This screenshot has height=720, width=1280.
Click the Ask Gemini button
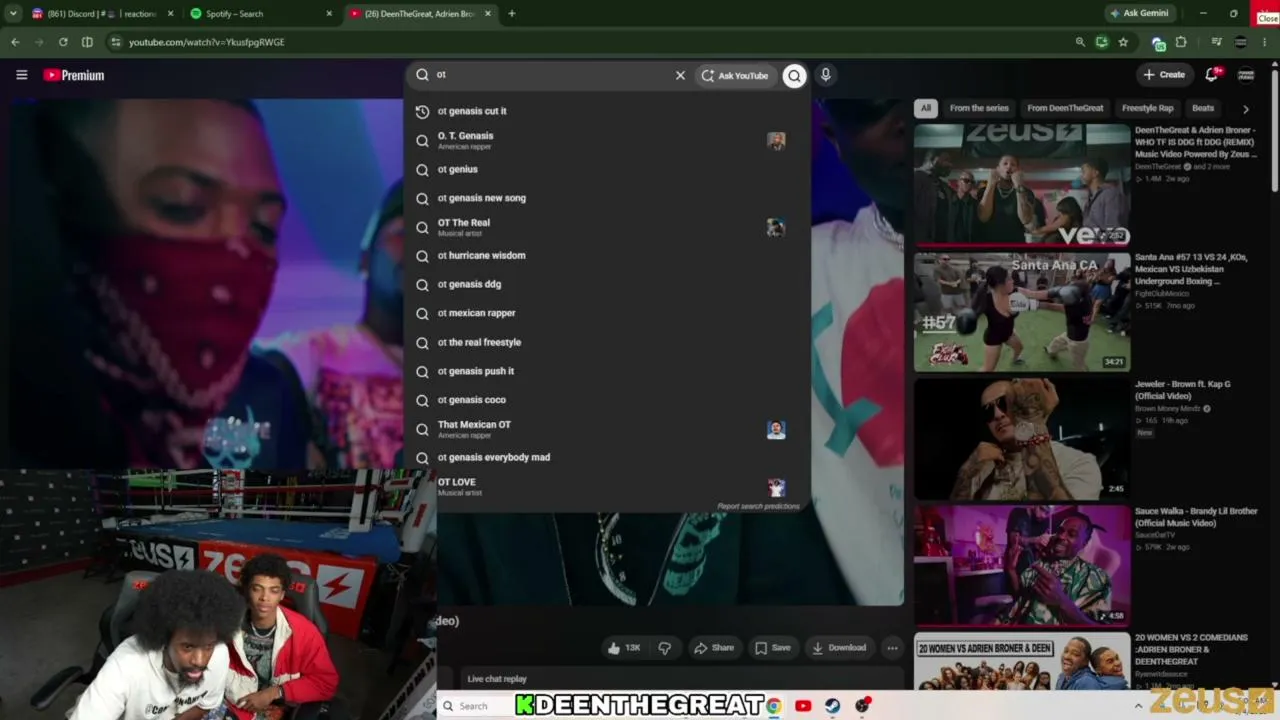1139,13
